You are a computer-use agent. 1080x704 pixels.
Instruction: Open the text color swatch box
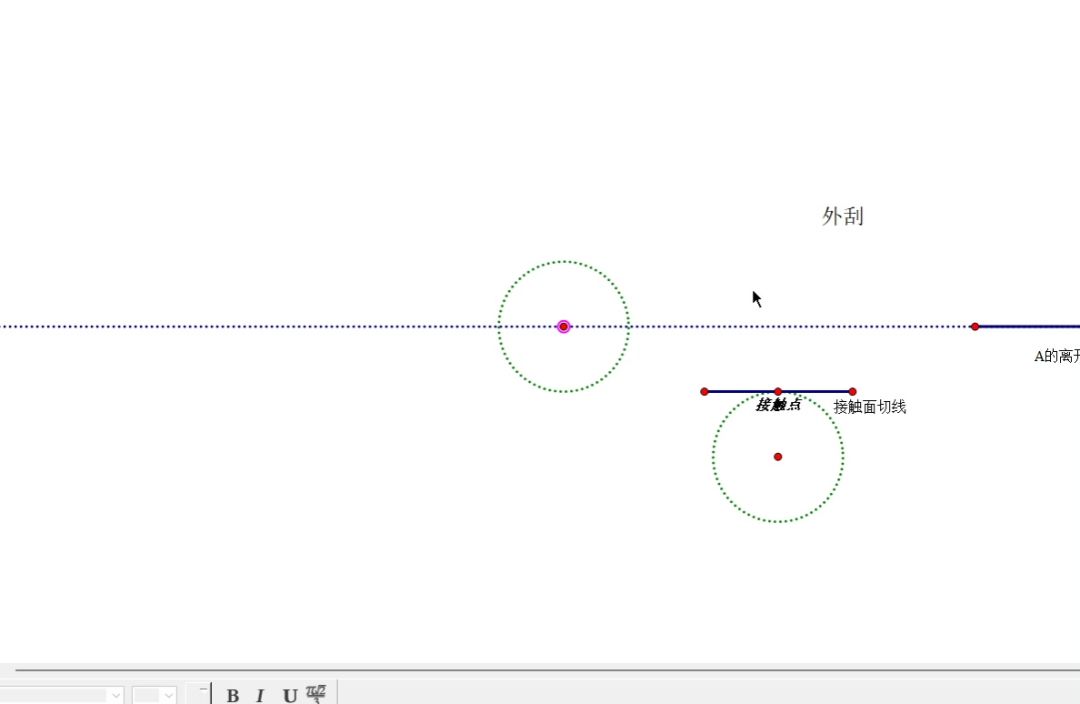tap(197, 694)
